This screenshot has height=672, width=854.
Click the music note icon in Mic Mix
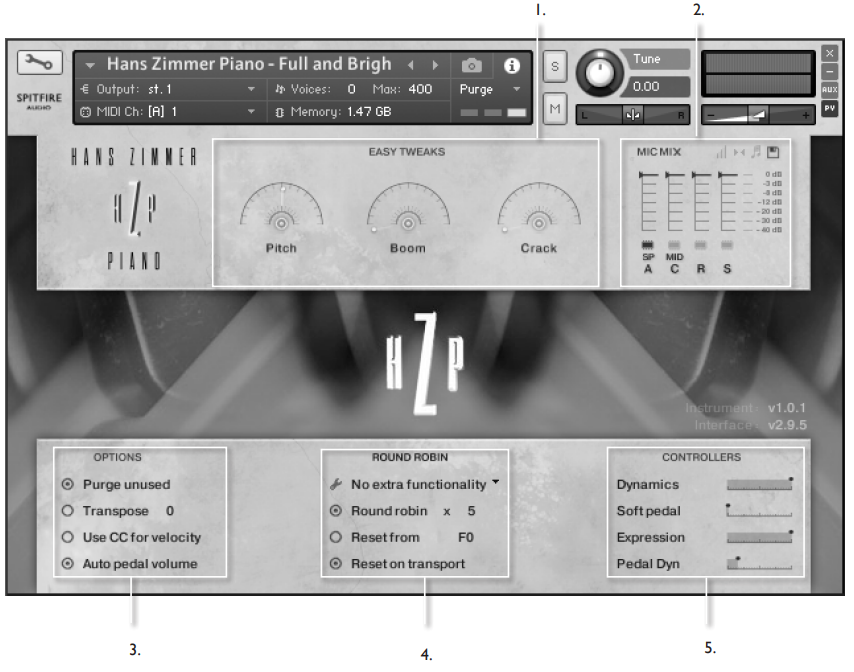click(x=756, y=152)
